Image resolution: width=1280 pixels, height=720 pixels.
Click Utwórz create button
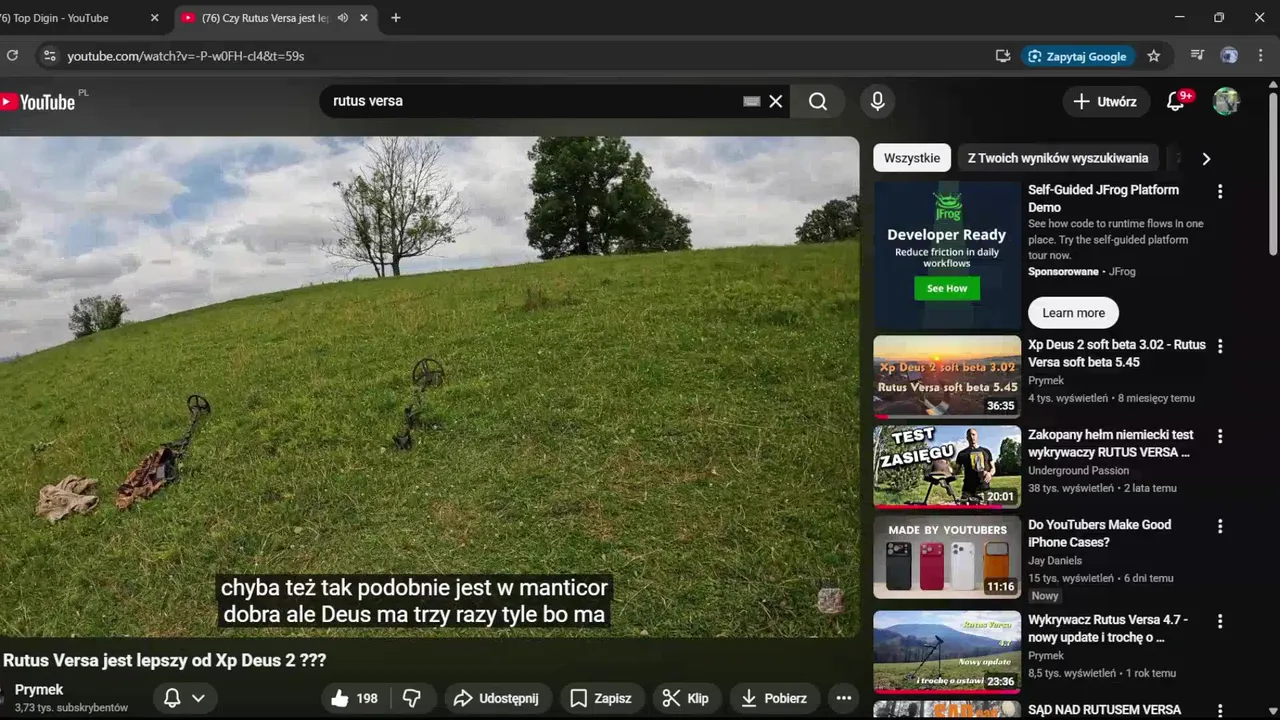tap(1105, 101)
